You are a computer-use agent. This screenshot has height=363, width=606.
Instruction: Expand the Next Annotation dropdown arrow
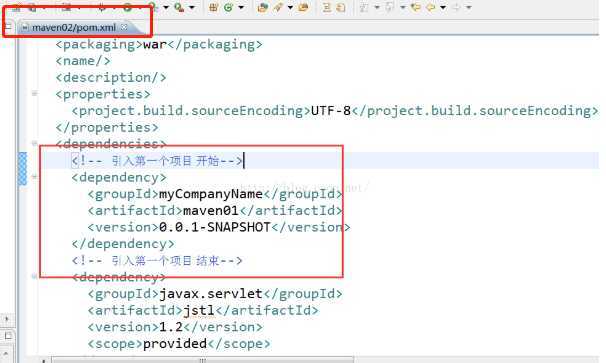coord(376,7)
